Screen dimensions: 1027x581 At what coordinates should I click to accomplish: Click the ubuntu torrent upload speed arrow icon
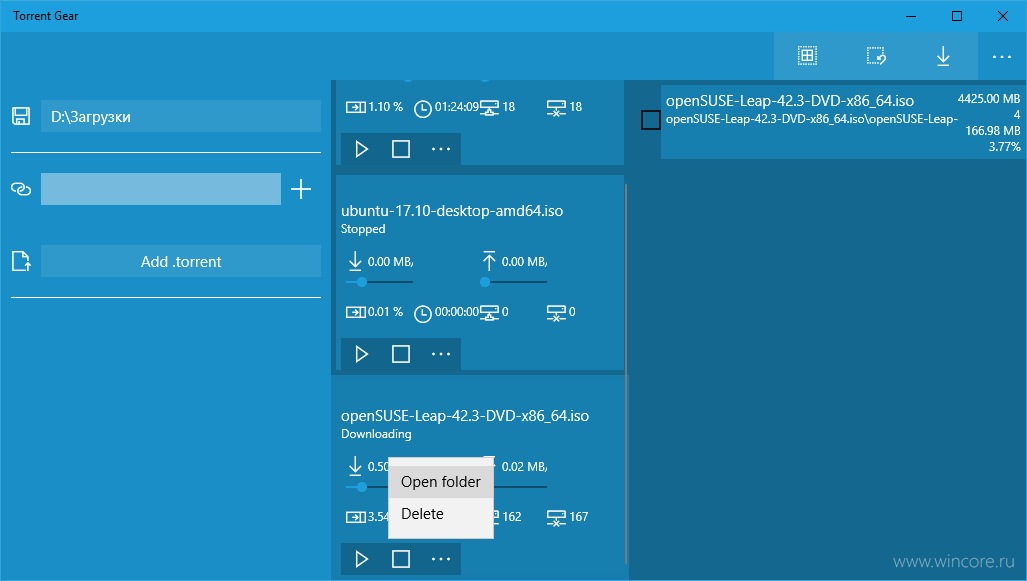[x=489, y=261]
